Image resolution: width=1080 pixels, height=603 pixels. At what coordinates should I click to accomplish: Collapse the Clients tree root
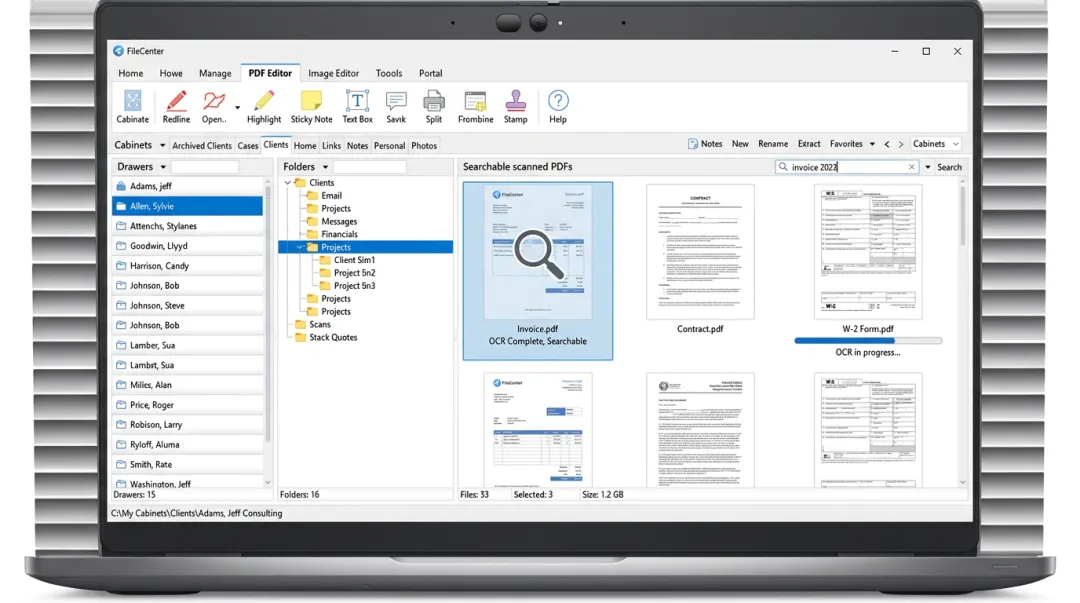(288, 183)
